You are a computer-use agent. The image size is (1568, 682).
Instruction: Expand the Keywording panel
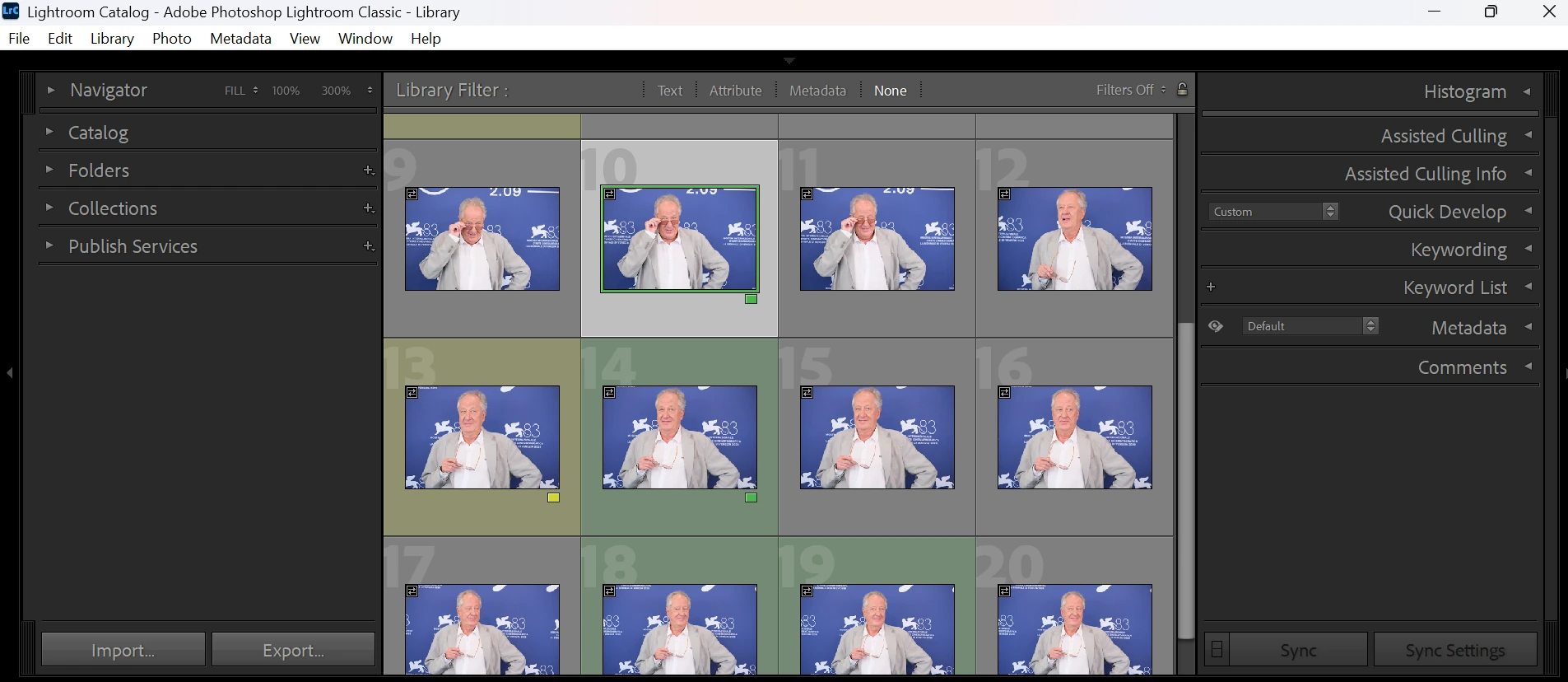tap(1528, 249)
